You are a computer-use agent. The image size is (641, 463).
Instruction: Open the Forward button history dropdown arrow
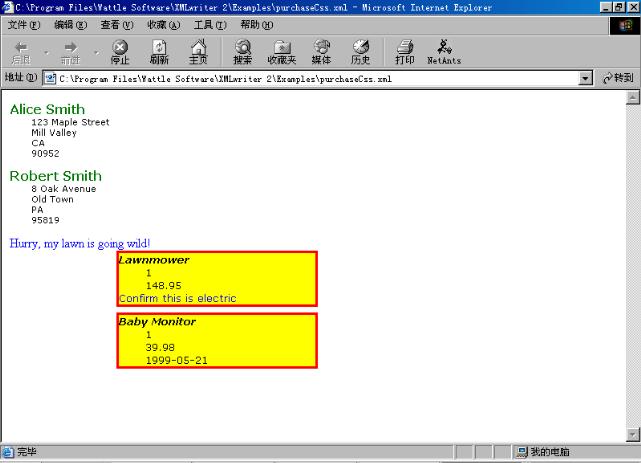pyautogui.click(x=96, y=52)
